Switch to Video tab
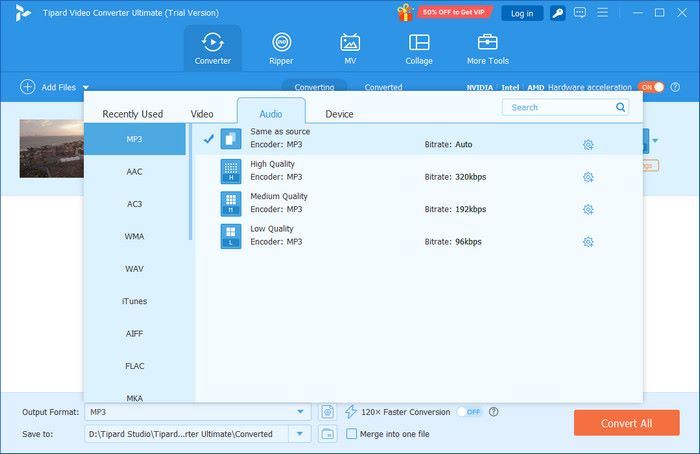700x454 pixels. (x=202, y=114)
